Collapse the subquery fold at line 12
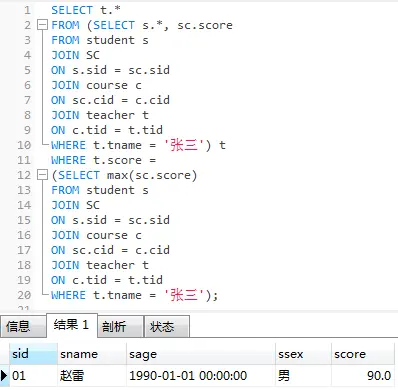 pos(42,175)
